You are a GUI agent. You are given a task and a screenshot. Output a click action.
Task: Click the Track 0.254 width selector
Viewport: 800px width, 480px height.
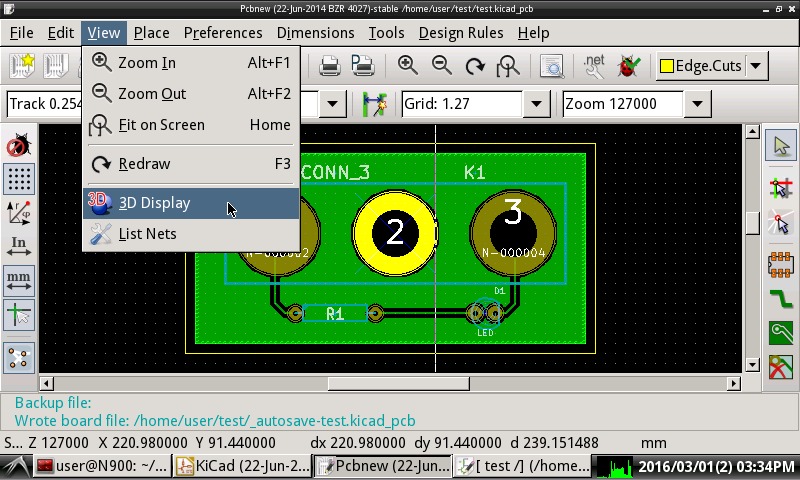[x=45, y=104]
